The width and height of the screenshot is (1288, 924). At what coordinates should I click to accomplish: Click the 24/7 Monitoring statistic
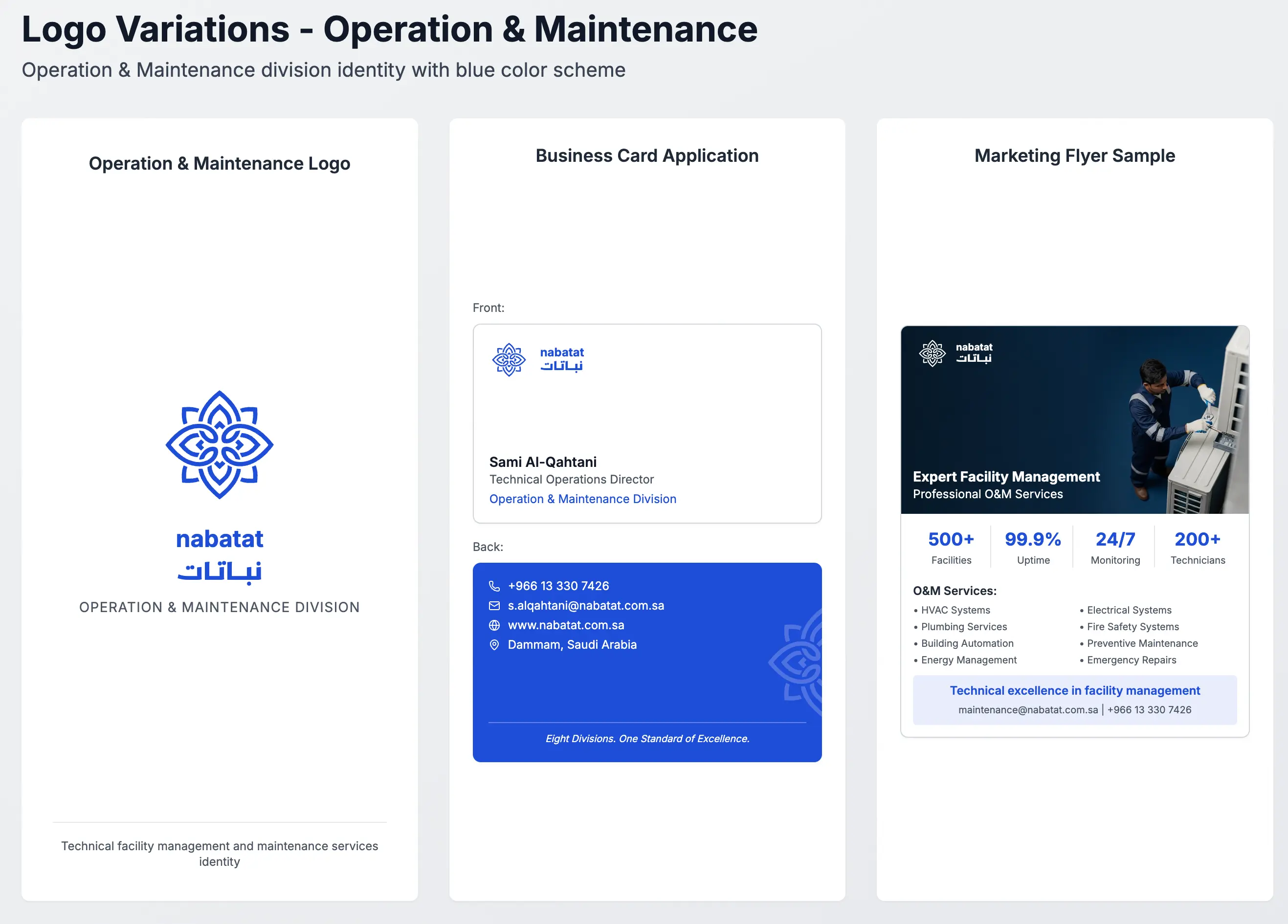click(x=1115, y=547)
